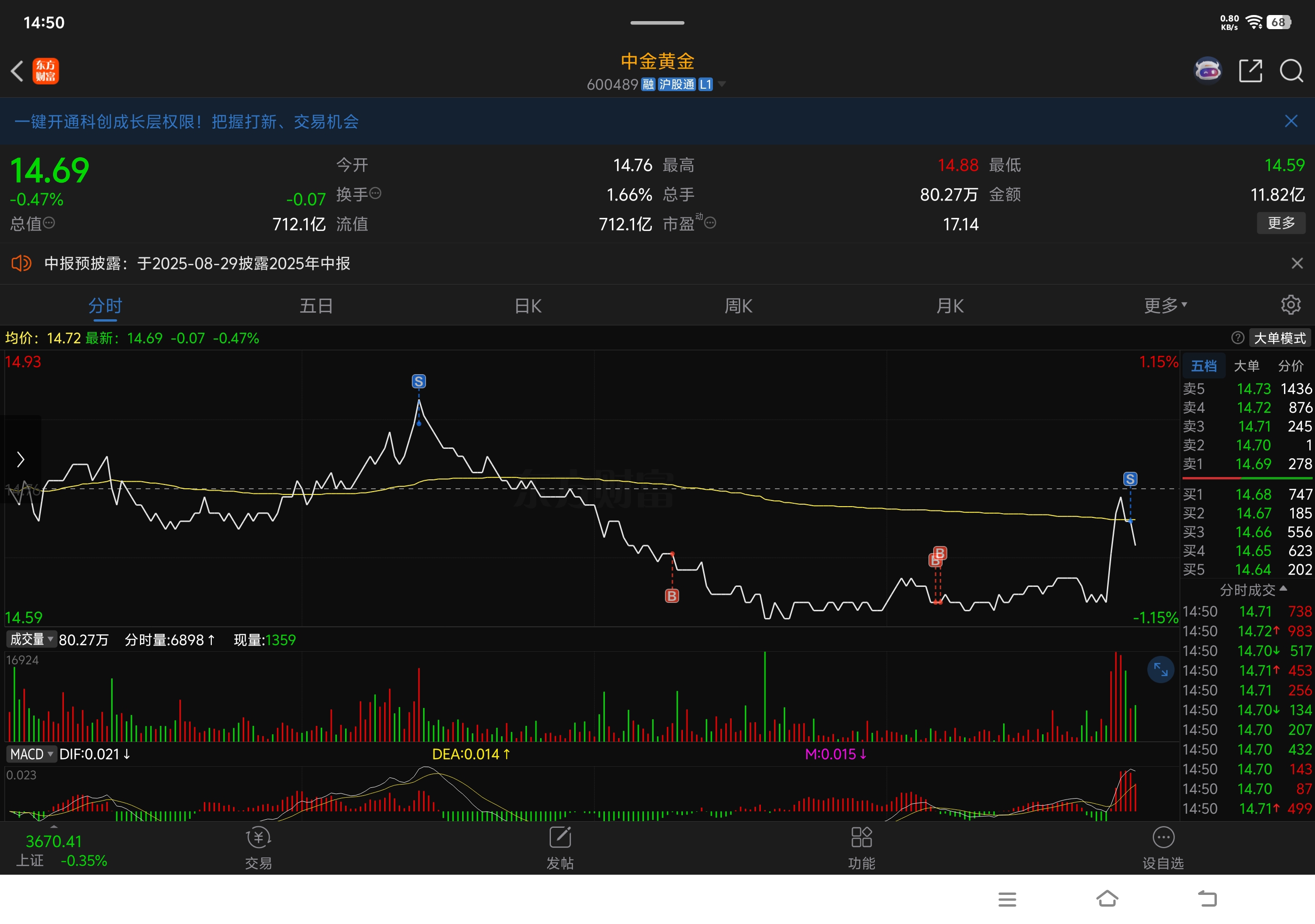Open the 东方财富 app logo

pos(45,71)
